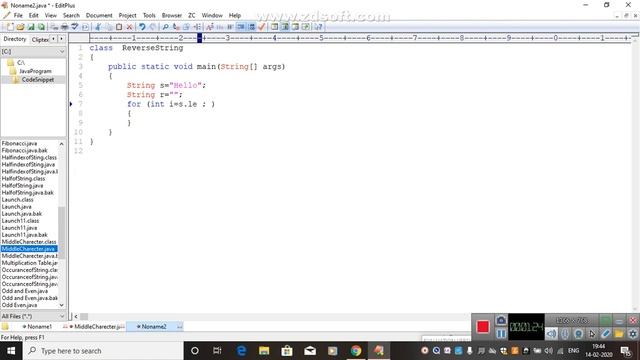
Task: Select Launch.java in file list
Action: pos(16,207)
